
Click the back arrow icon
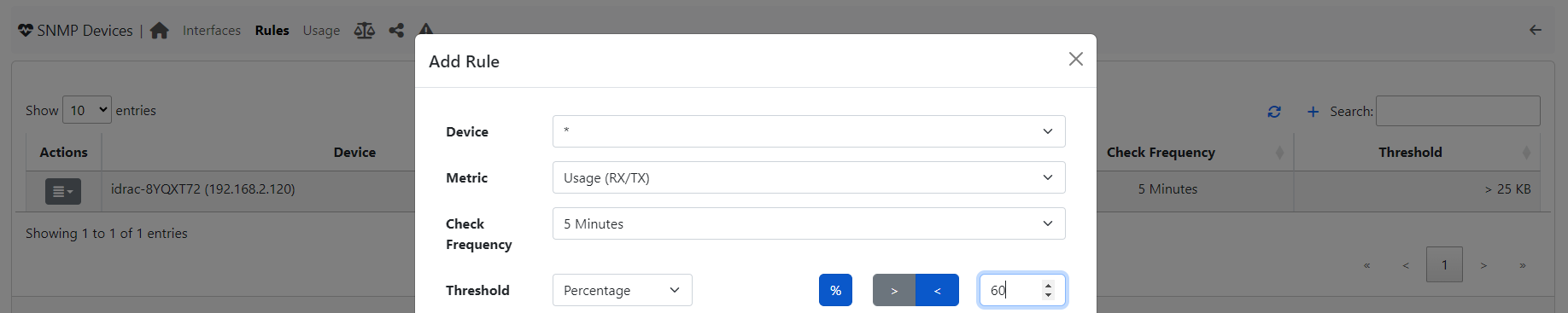(x=1536, y=30)
